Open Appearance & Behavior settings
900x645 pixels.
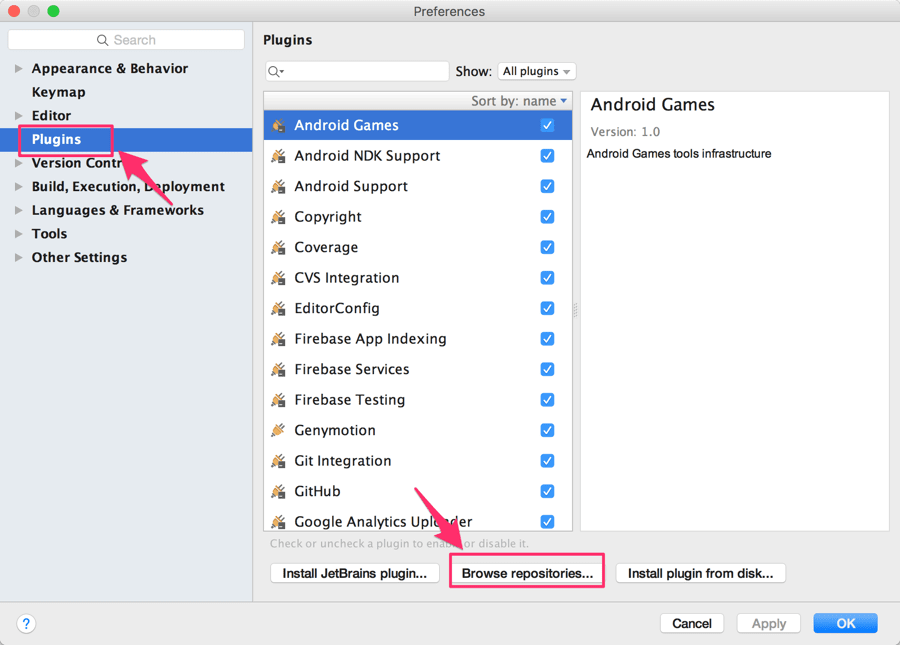point(110,68)
